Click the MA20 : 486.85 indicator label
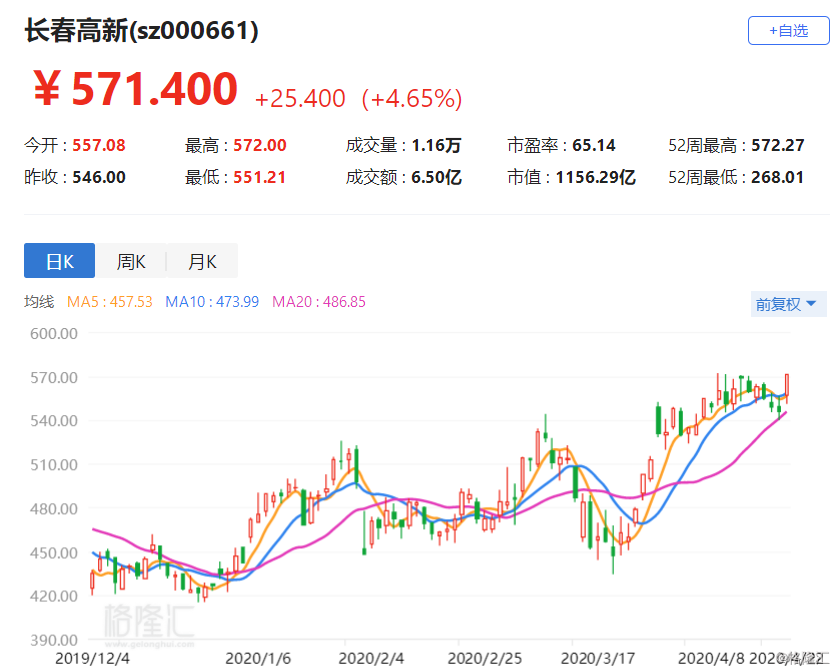 coord(319,302)
